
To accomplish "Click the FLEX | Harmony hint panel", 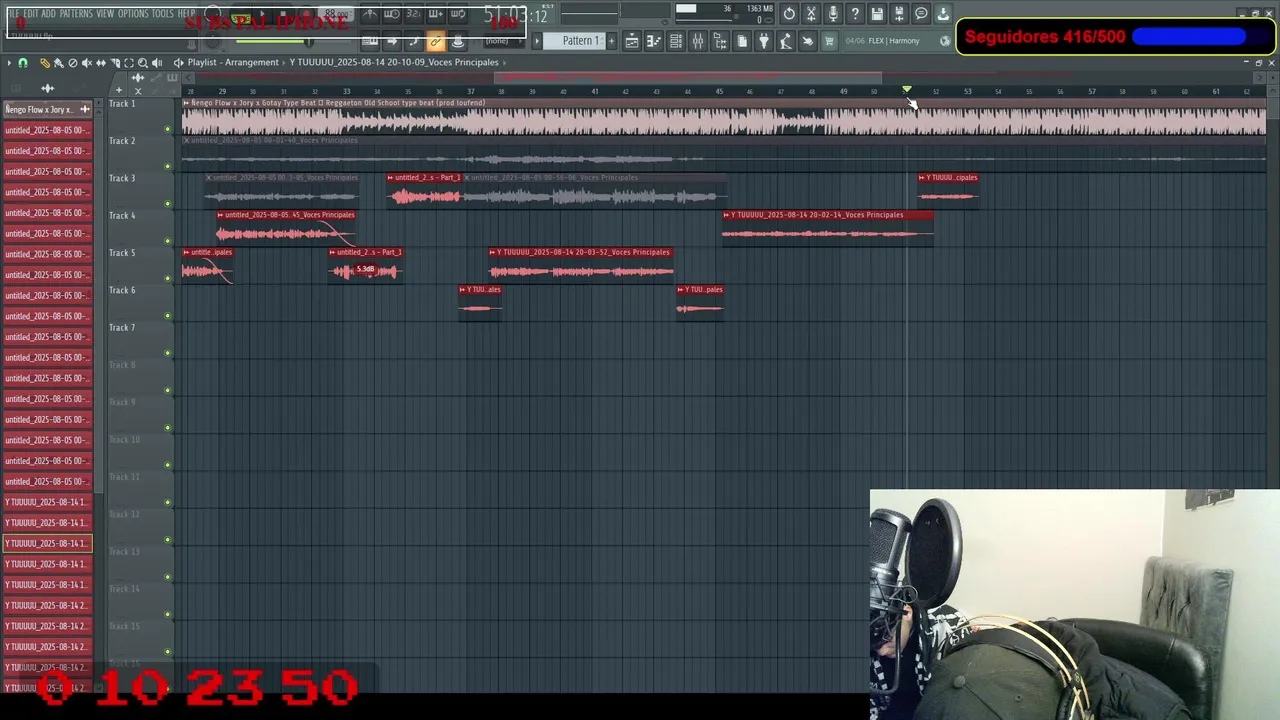I will pos(896,41).
